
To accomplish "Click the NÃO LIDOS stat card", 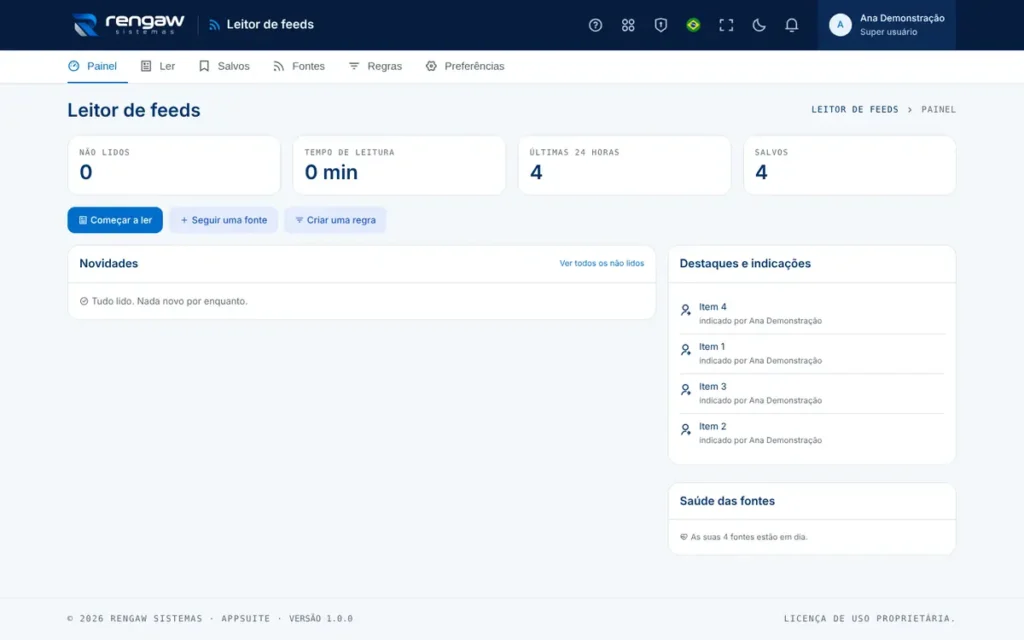I will pos(174,165).
